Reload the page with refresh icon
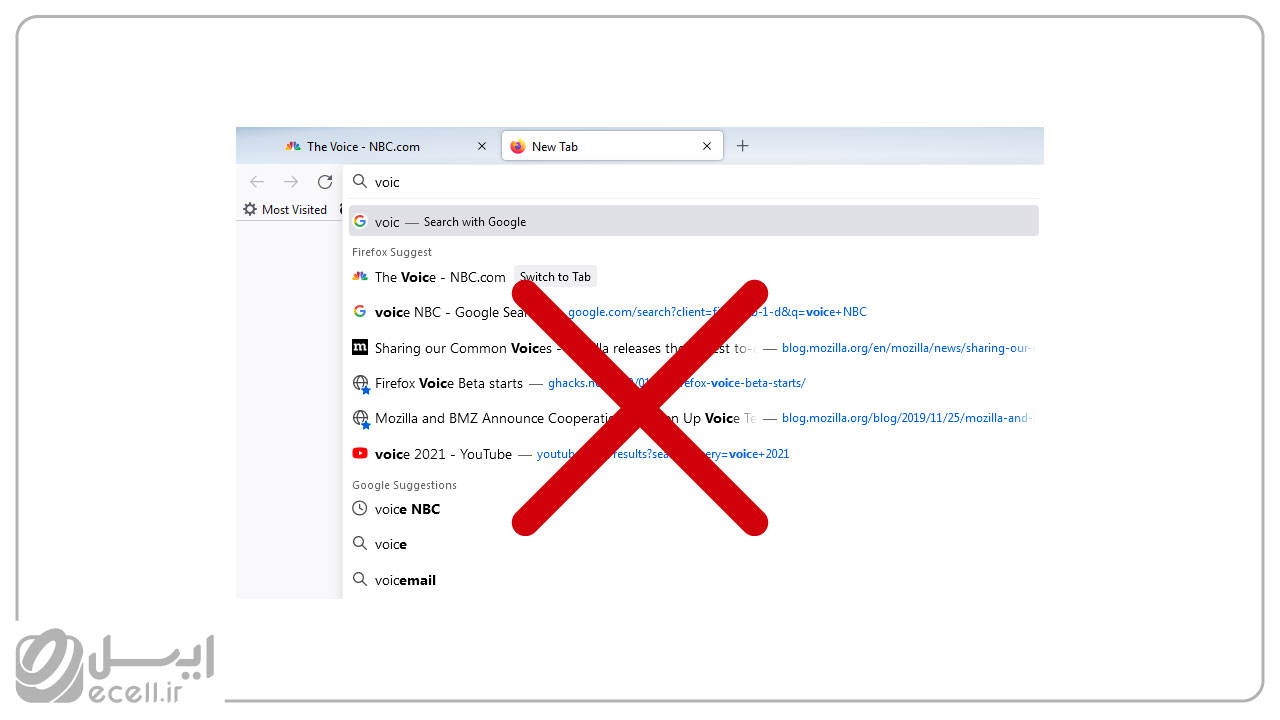 325,182
